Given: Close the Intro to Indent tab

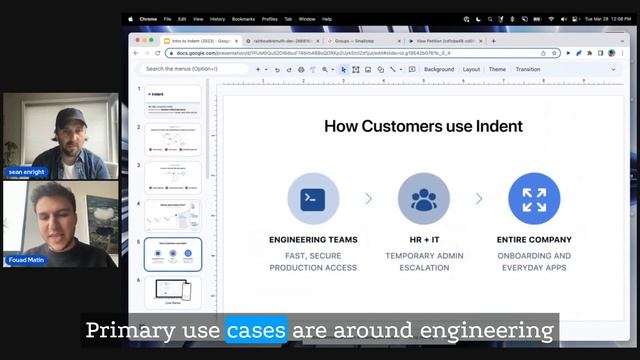Looking at the screenshot, I should click(x=236, y=41).
